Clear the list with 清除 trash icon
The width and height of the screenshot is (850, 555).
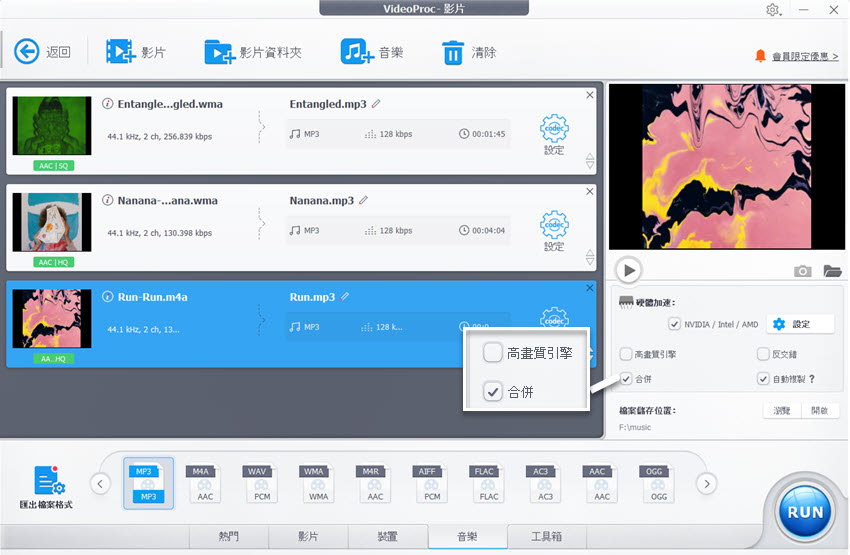pos(453,53)
